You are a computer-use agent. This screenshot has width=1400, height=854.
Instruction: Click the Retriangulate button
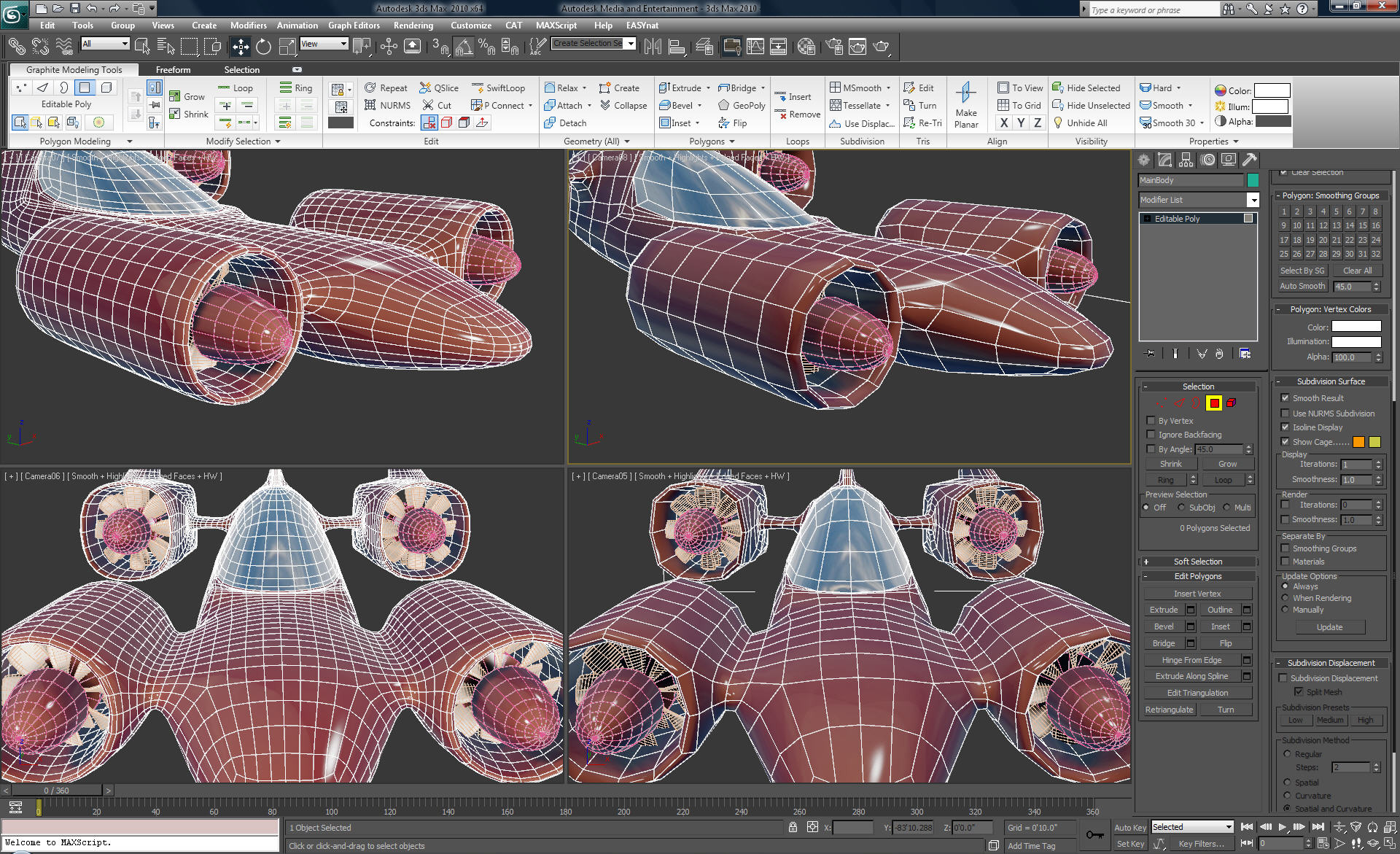[1169, 710]
